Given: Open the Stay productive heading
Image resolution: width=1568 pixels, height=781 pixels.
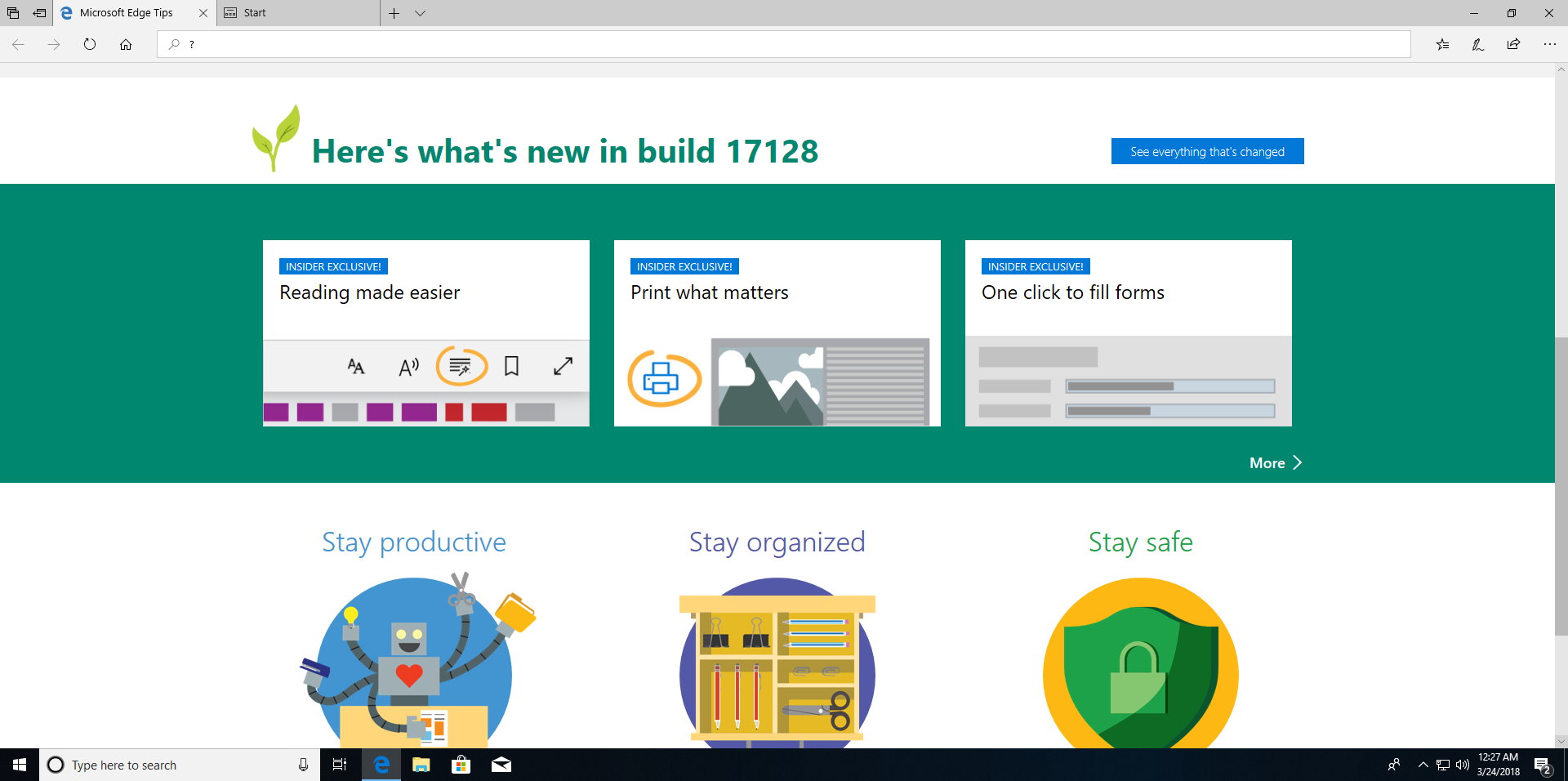Looking at the screenshot, I should (414, 542).
